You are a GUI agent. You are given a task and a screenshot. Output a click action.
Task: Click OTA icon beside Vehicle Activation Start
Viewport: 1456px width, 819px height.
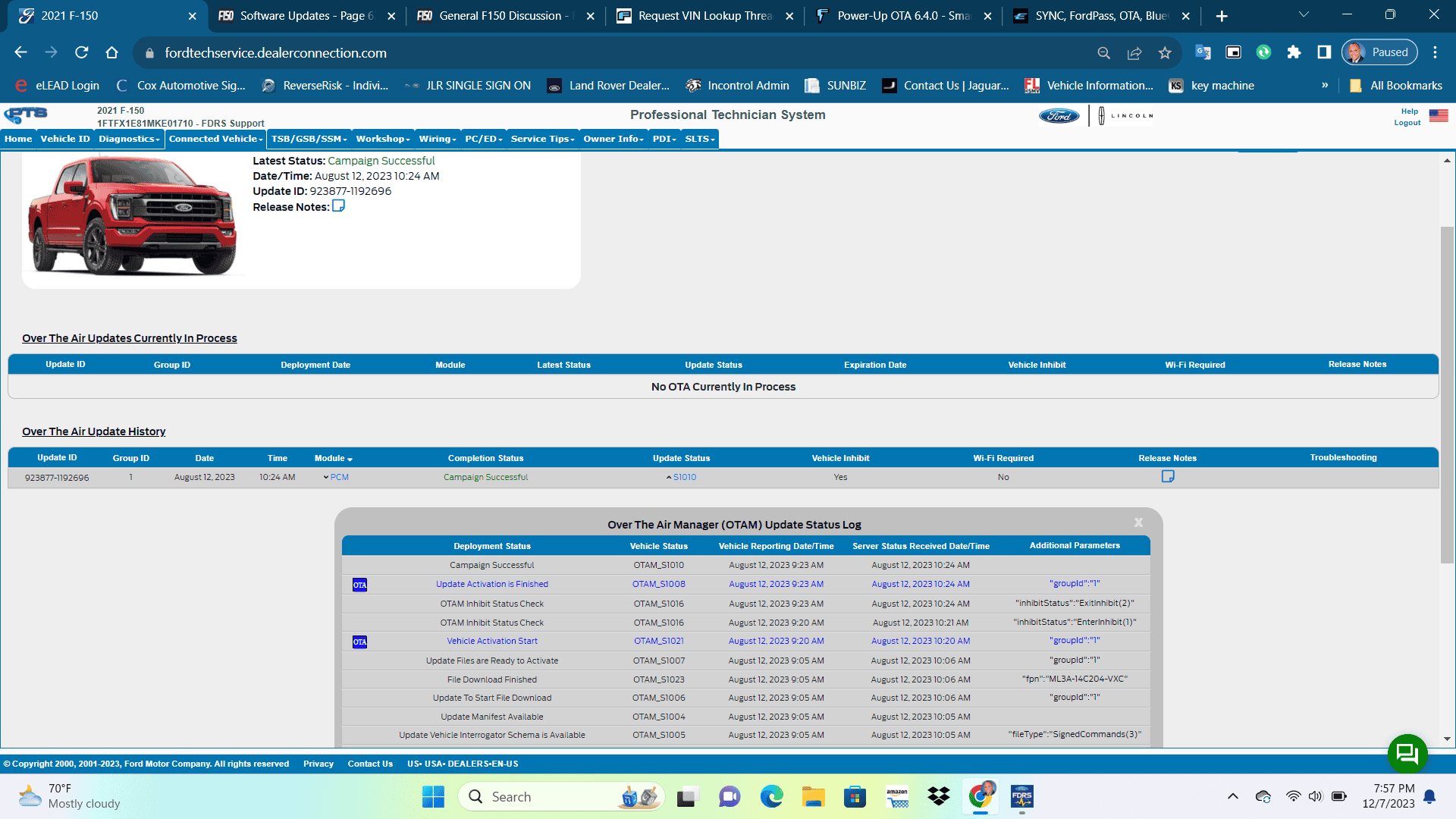pos(359,642)
